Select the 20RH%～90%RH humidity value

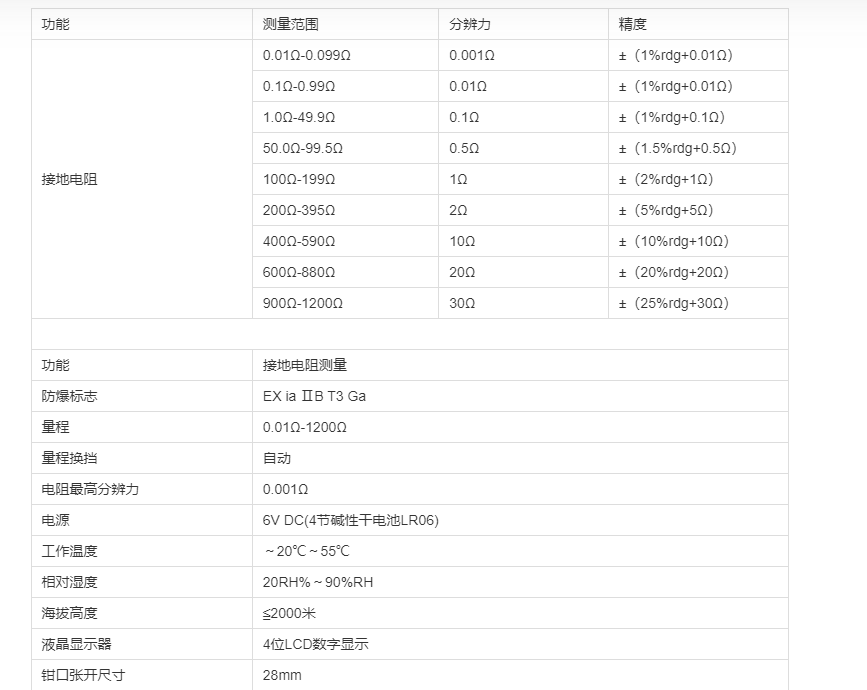point(317,583)
